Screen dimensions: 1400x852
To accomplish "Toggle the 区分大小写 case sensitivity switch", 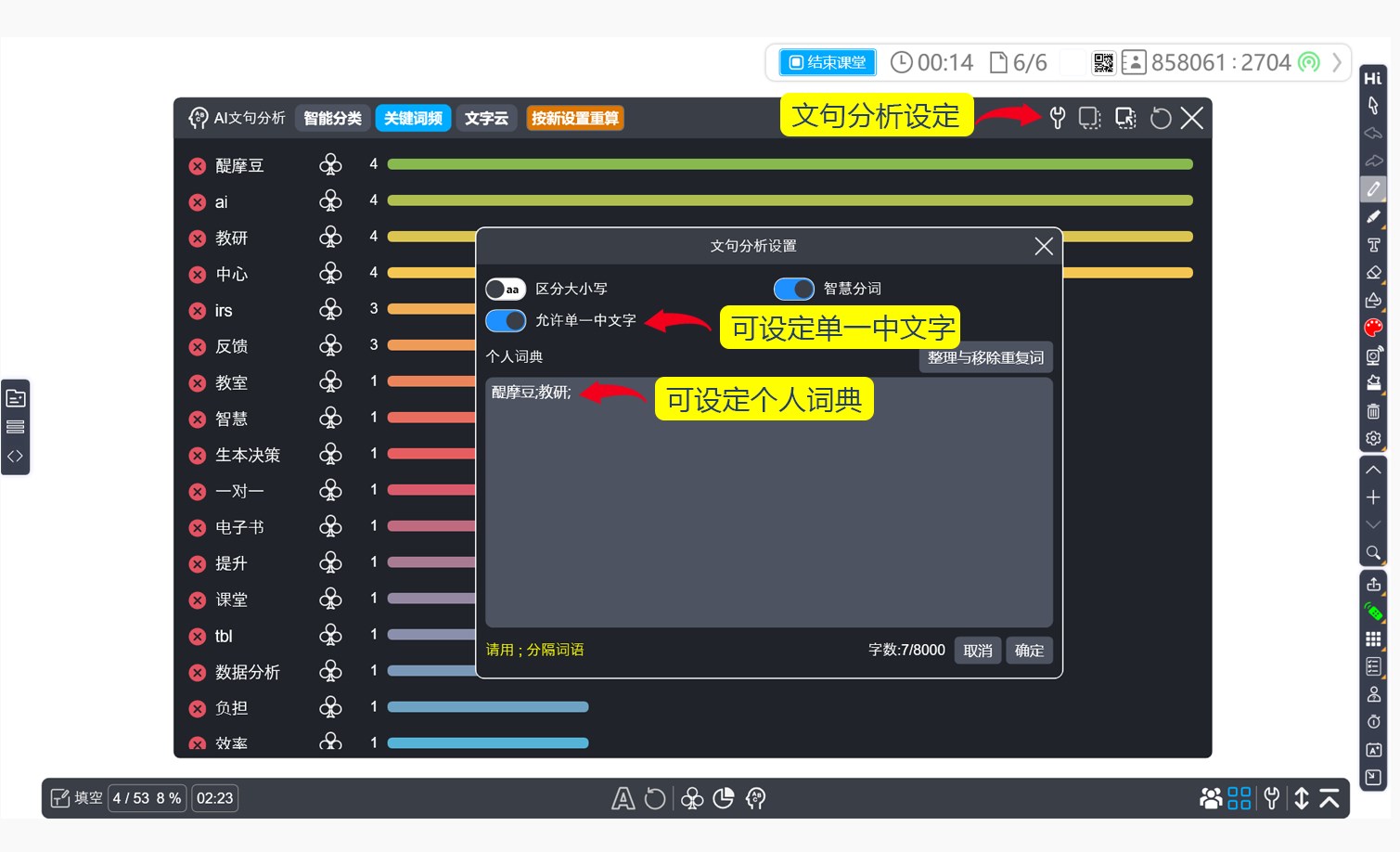I will pos(506,290).
